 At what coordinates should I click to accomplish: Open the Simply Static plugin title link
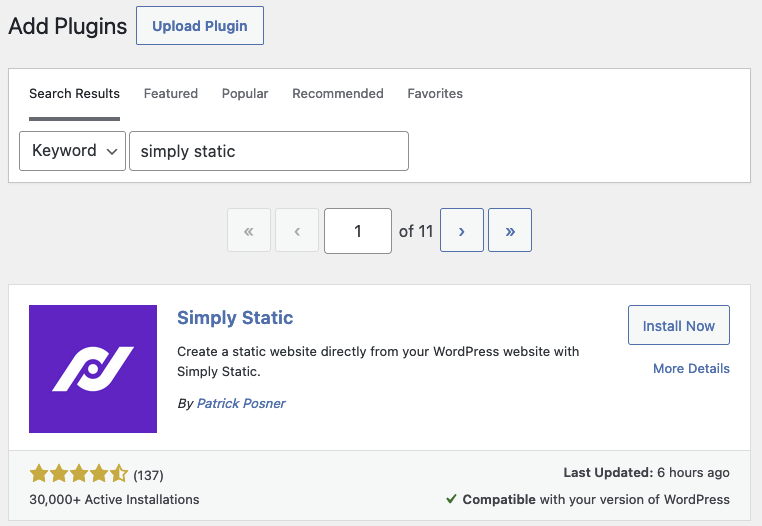[x=235, y=318]
